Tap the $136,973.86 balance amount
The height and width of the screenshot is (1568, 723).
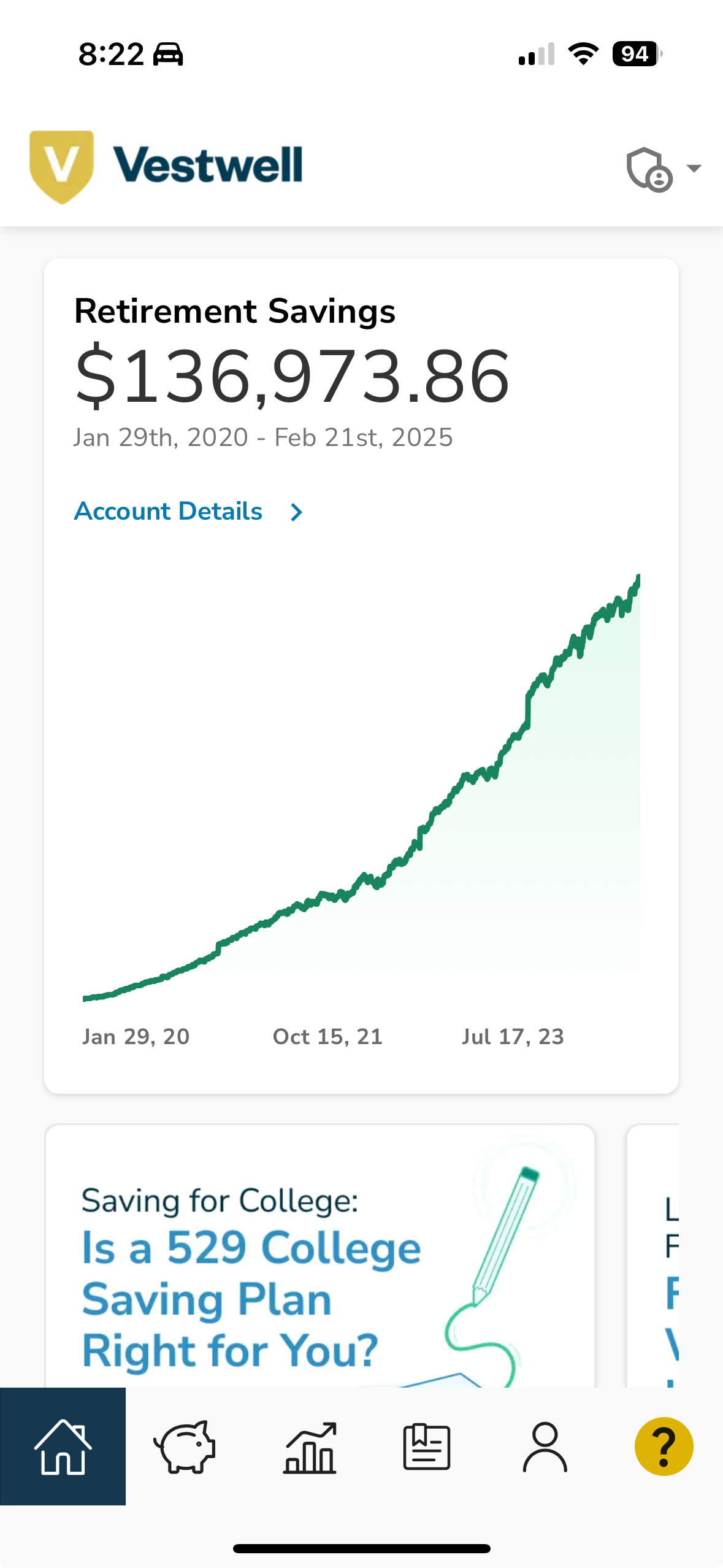(x=292, y=375)
